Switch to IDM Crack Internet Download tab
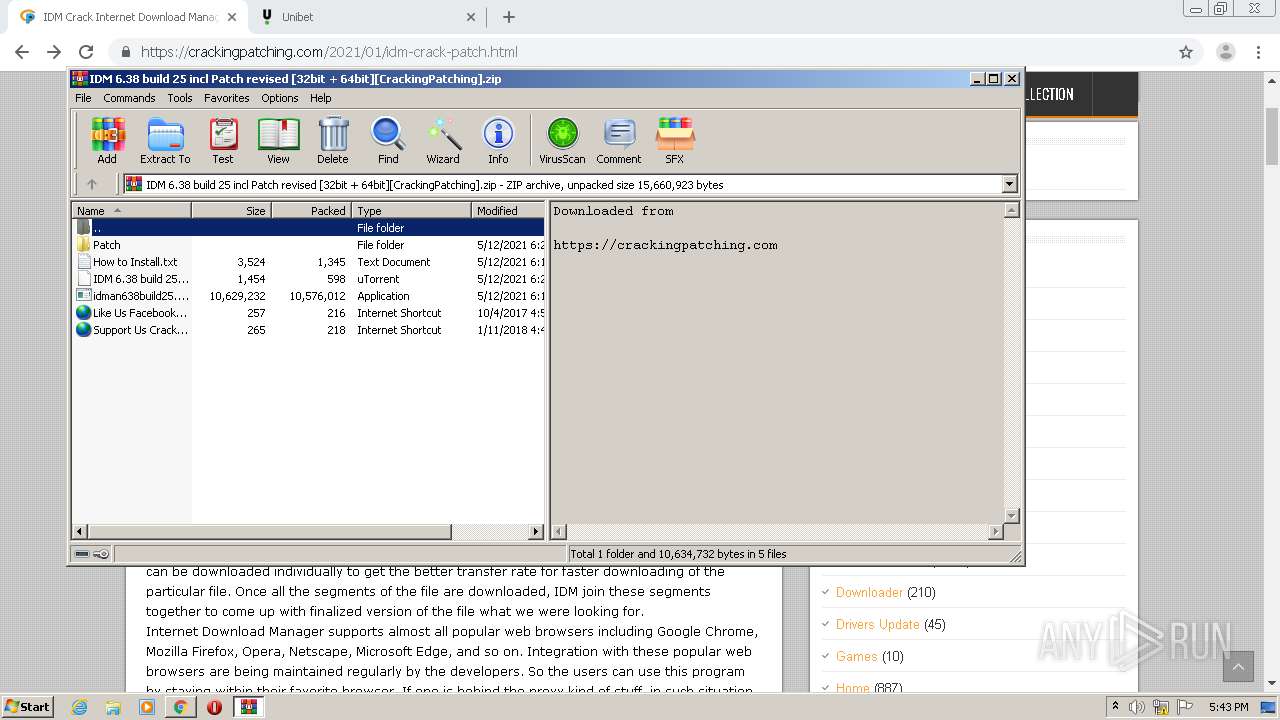 128,17
